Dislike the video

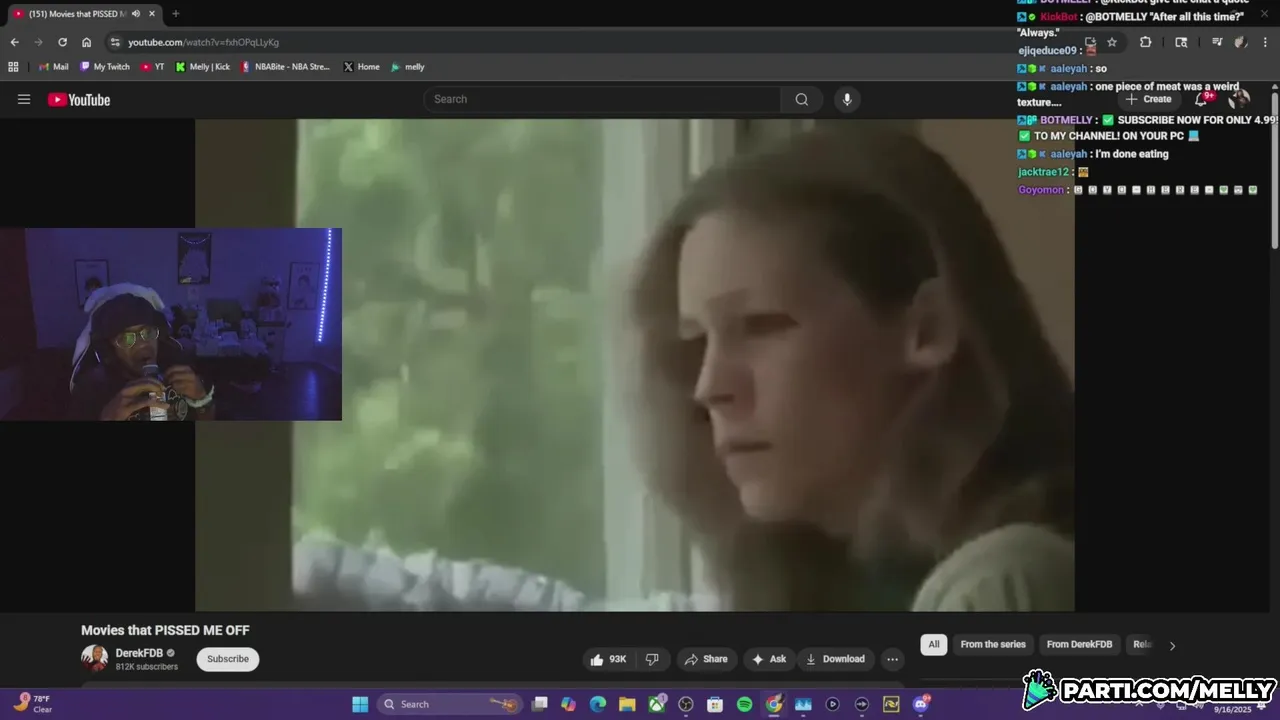tap(652, 659)
